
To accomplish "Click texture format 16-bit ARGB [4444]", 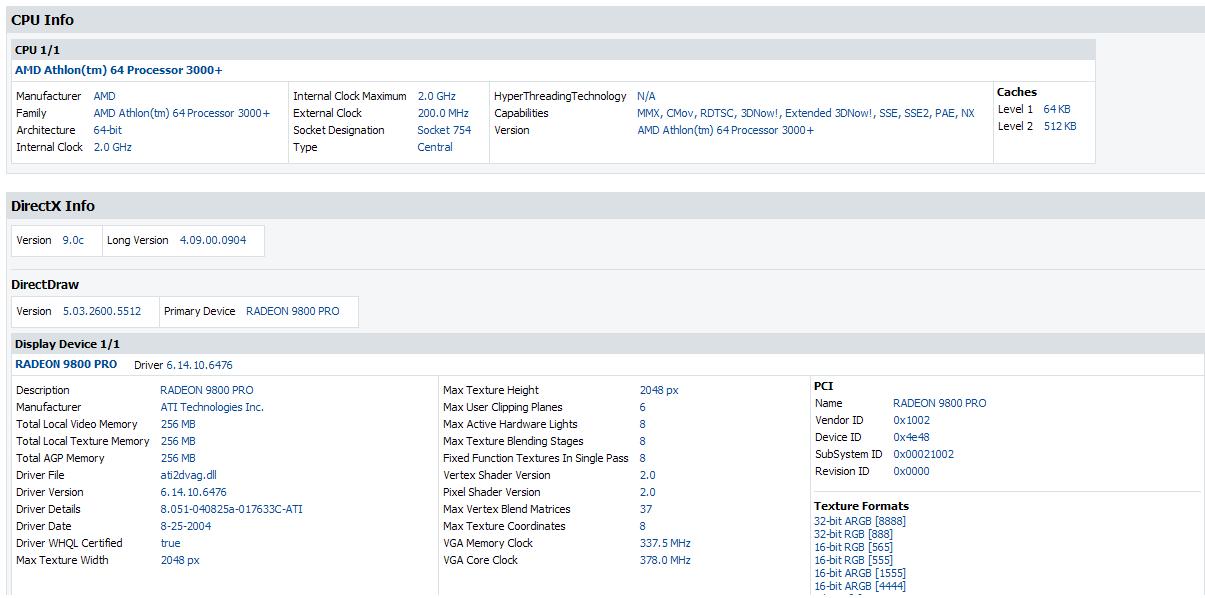I will pyautogui.click(x=860, y=586).
